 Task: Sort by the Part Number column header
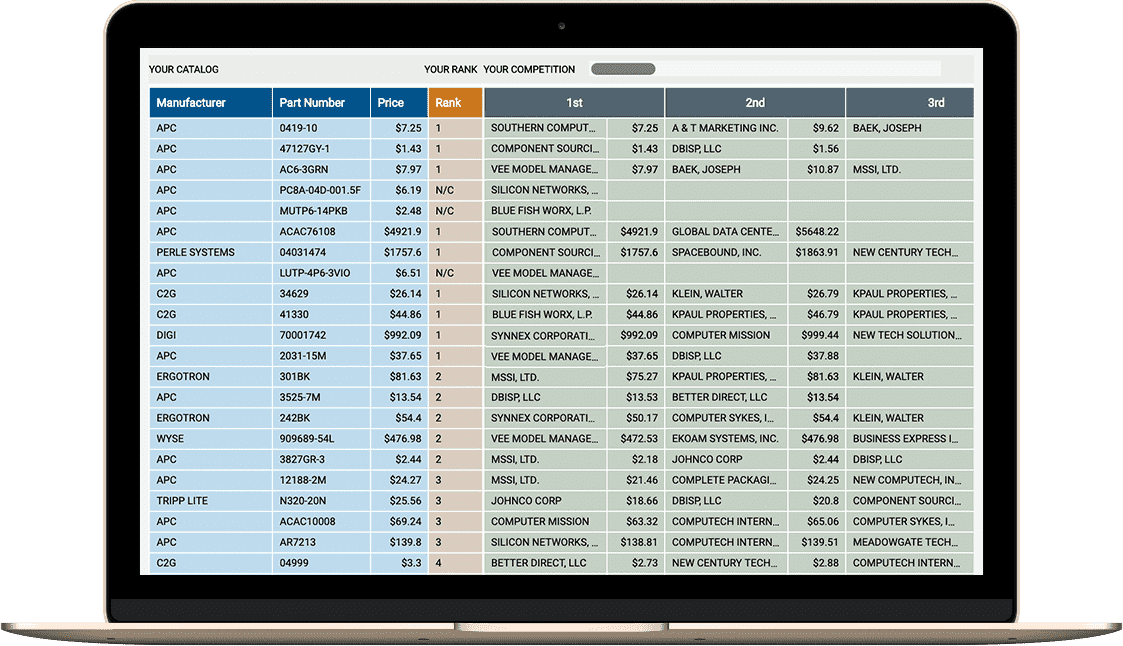tap(321, 102)
